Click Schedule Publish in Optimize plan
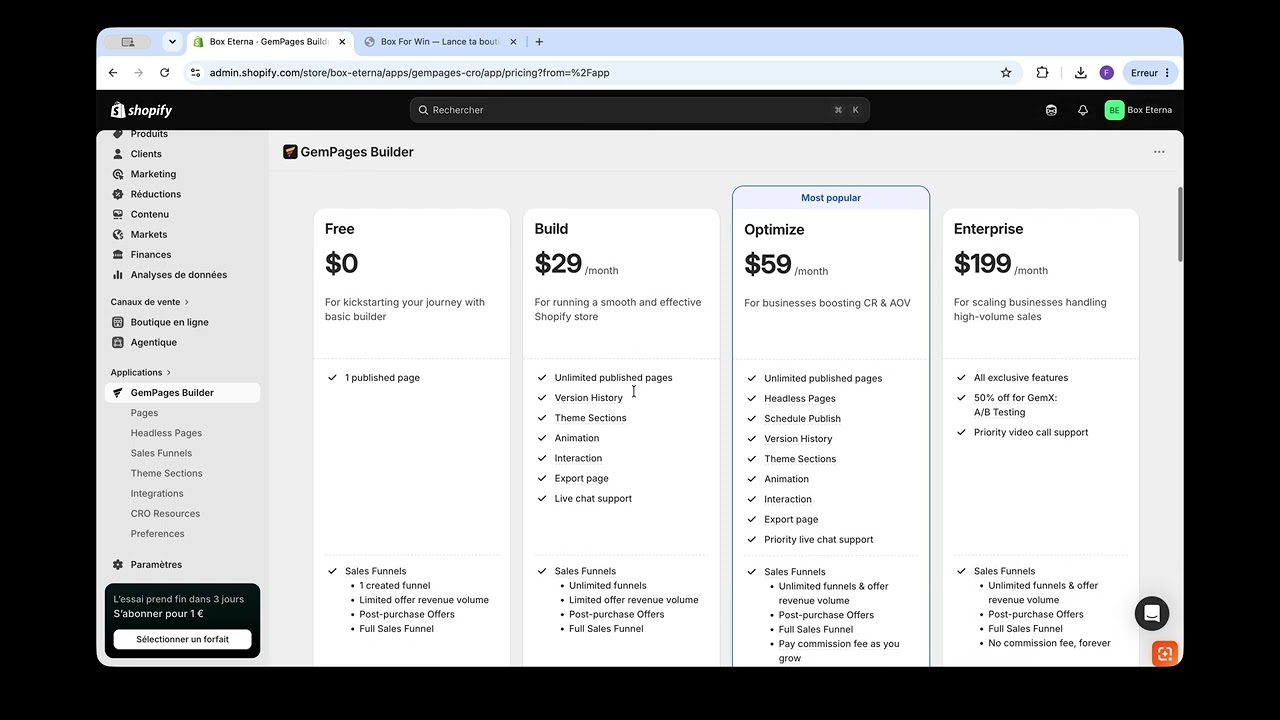1280x720 pixels. coord(802,419)
